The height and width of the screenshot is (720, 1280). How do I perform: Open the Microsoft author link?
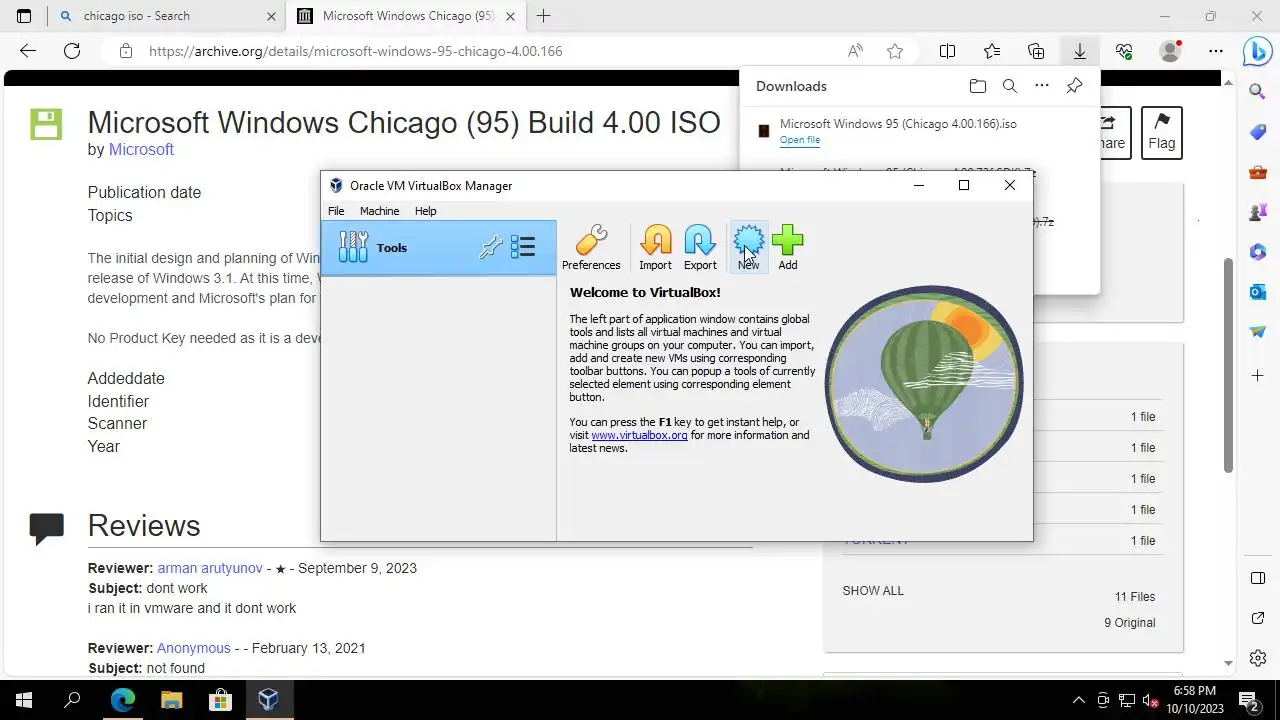tap(141, 149)
